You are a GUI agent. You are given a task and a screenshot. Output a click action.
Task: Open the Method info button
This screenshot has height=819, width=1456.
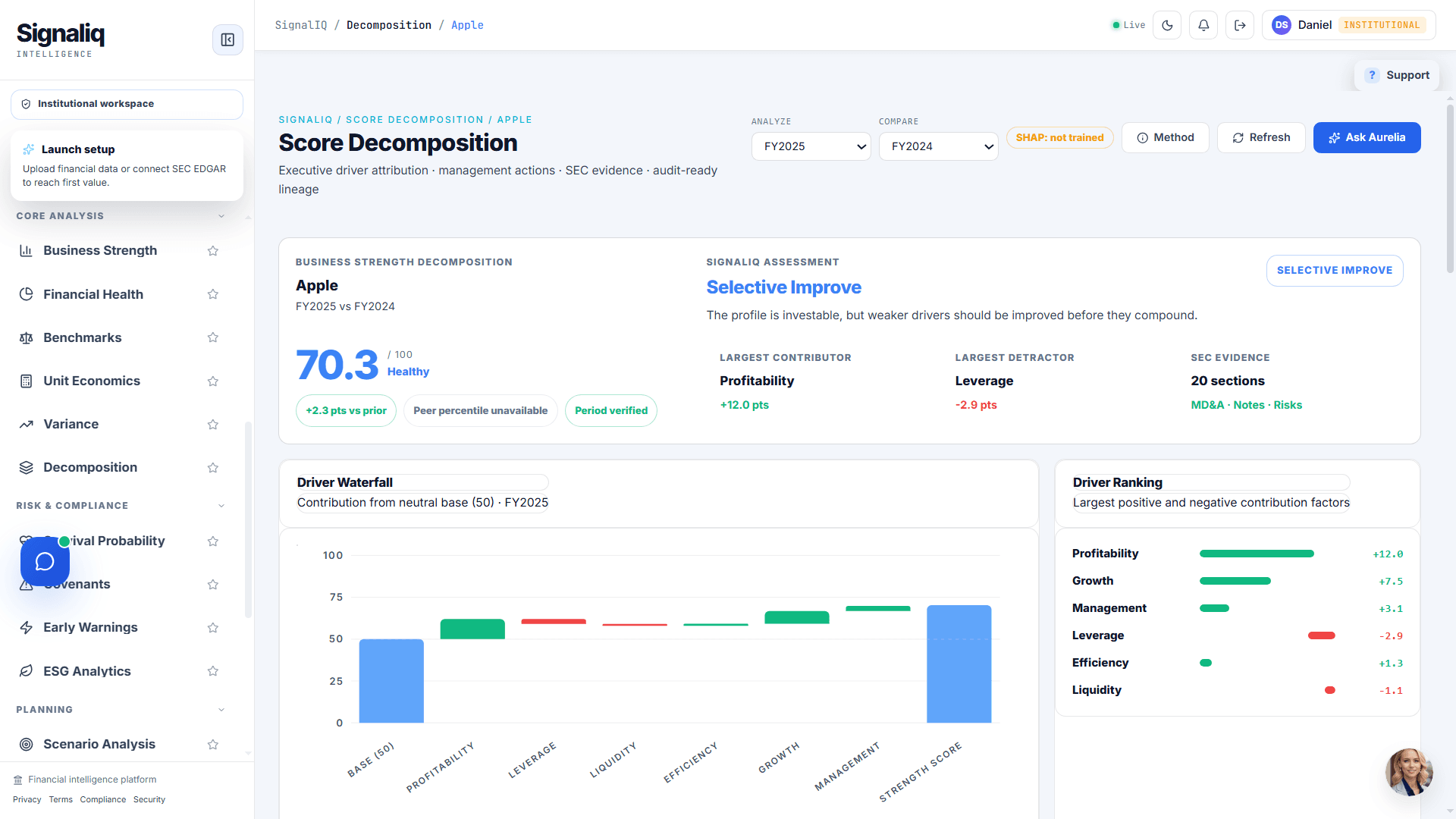(1165, 138)
